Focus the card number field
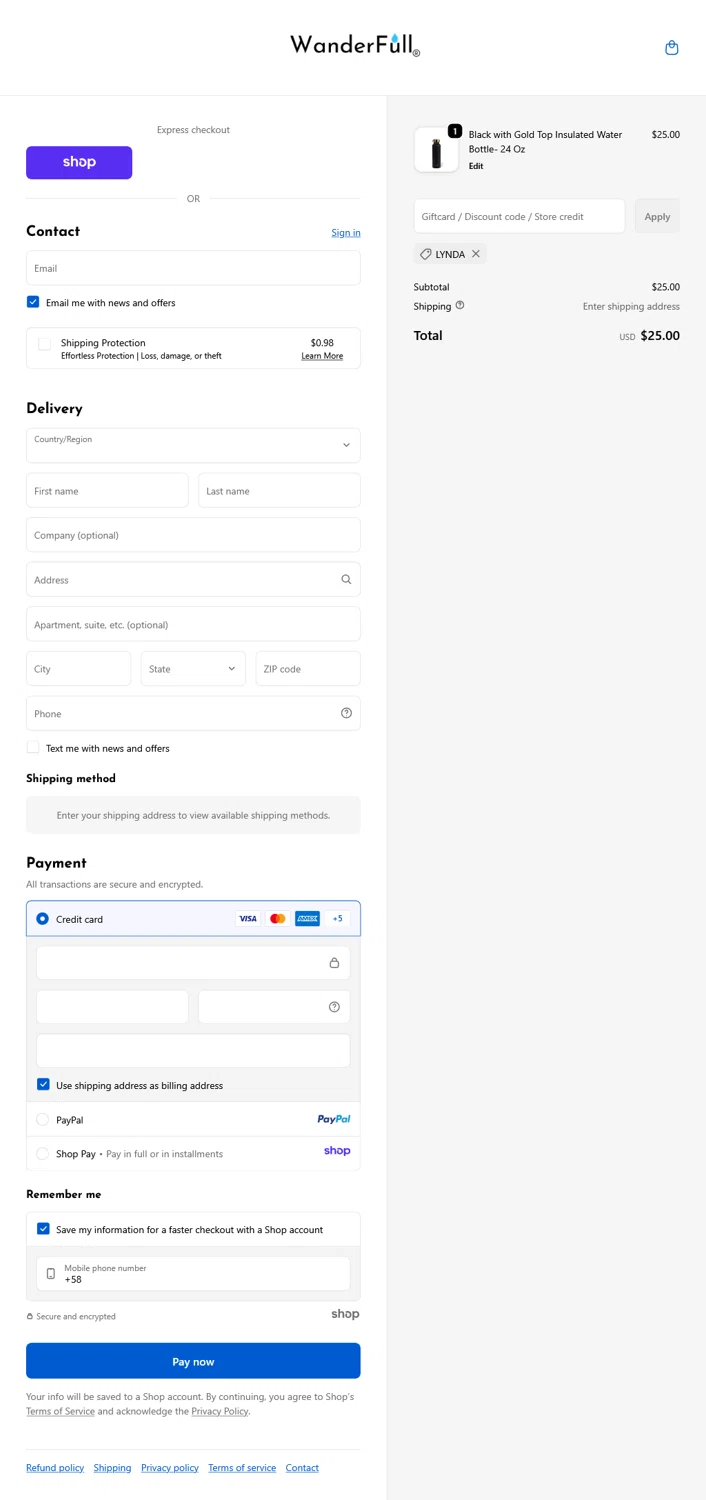 [x=193, y=963]
